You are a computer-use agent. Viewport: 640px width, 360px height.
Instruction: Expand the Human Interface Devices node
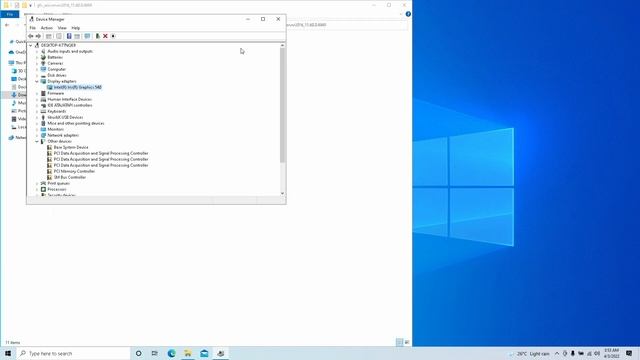pyautogui.click(x=37, y=99)
